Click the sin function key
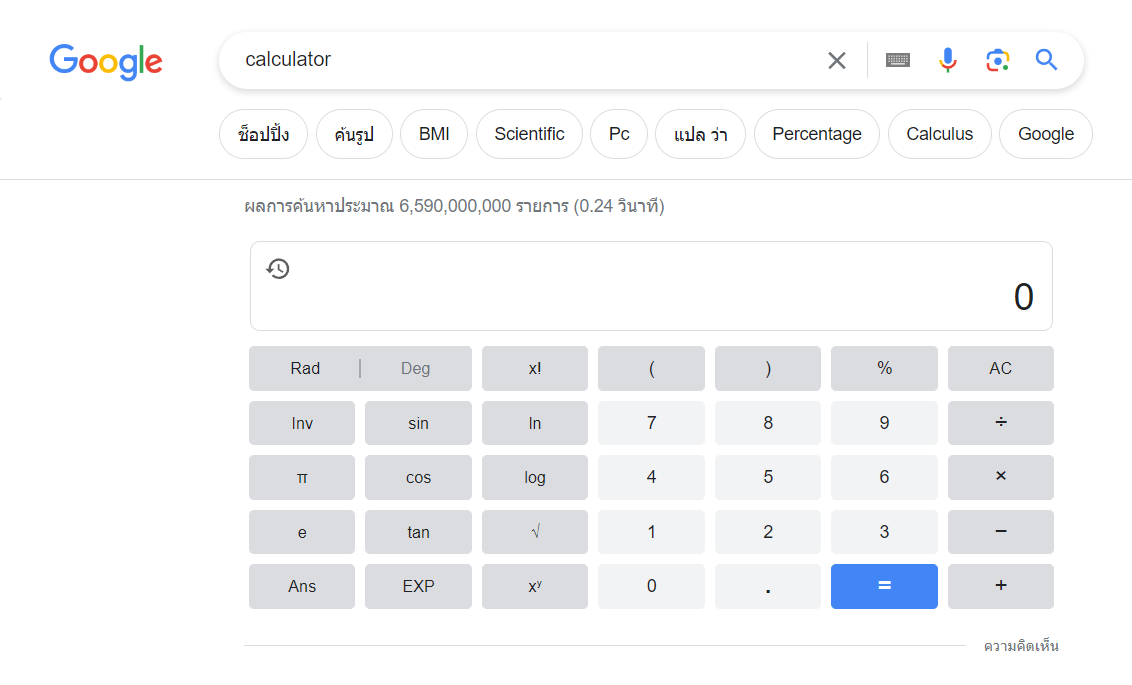Screen dimensions: 1132x685 [418, 423]
